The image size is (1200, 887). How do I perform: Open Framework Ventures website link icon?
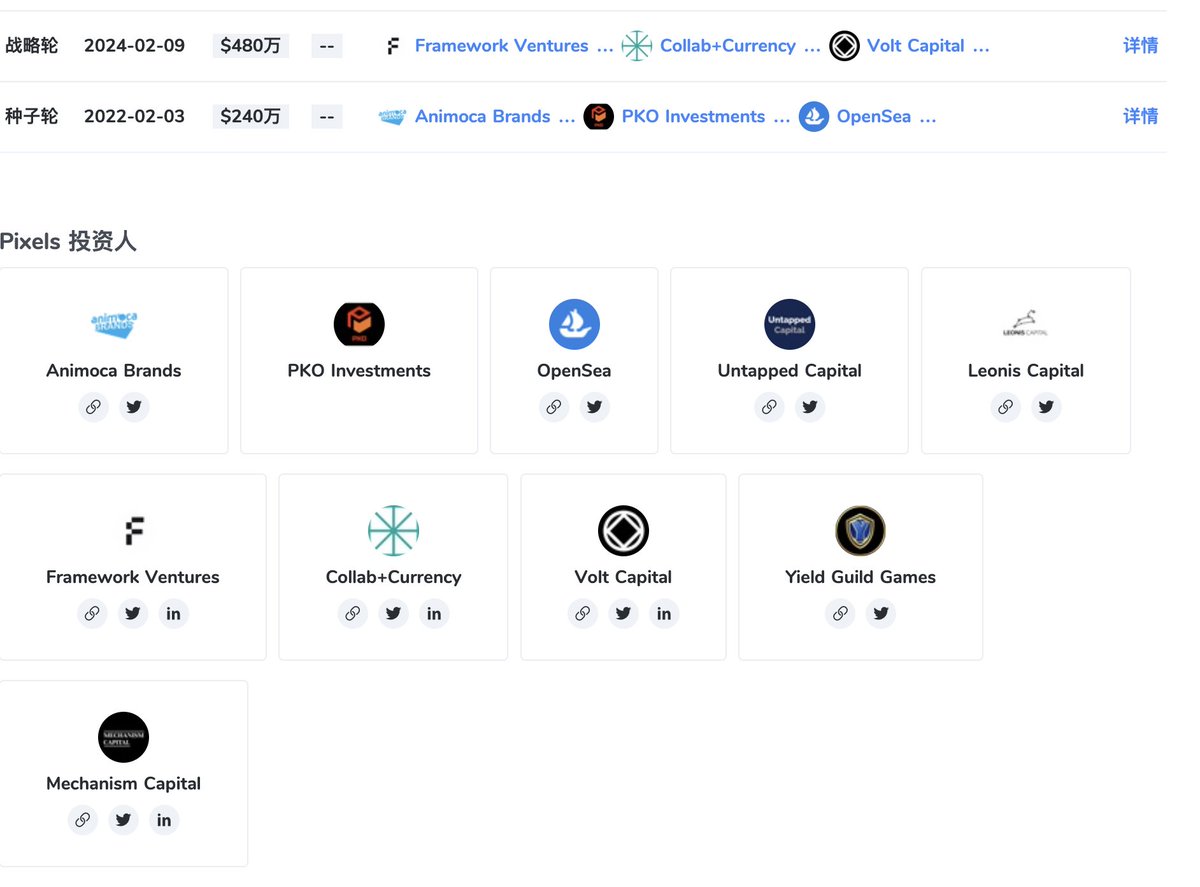(92, 613)
